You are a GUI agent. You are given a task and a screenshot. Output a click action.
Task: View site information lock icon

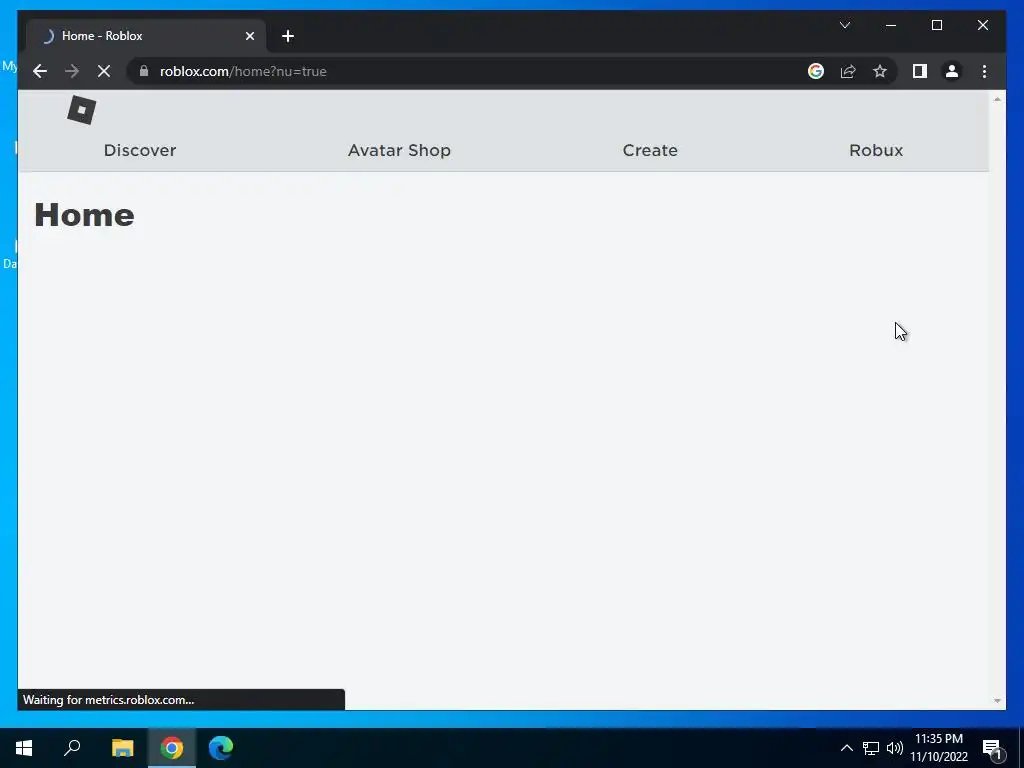(x=144, y=71)
